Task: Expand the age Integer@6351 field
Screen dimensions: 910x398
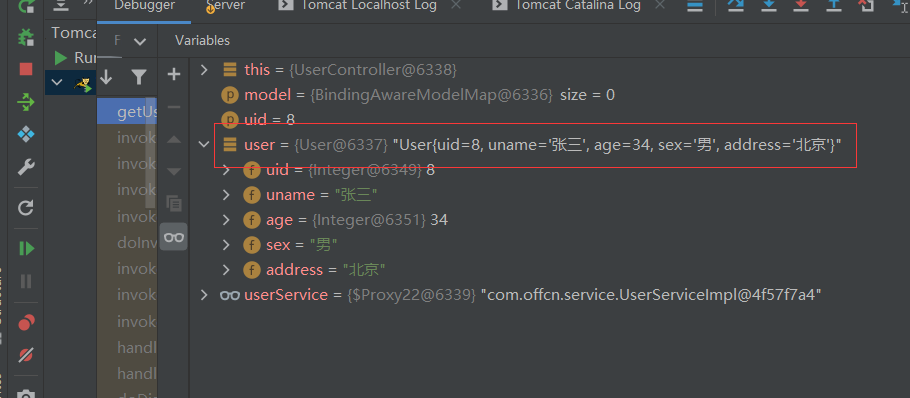Action: pyautogui.click(x=226, y=220)
